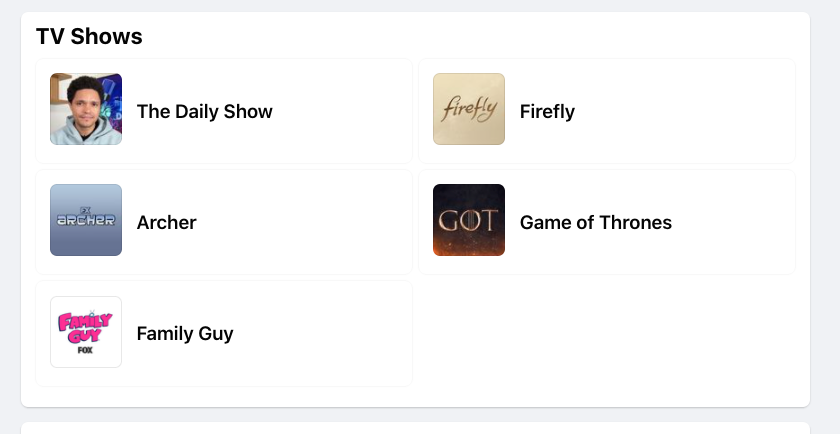Click the Archer FX logo icon

[x=86, y=220]
